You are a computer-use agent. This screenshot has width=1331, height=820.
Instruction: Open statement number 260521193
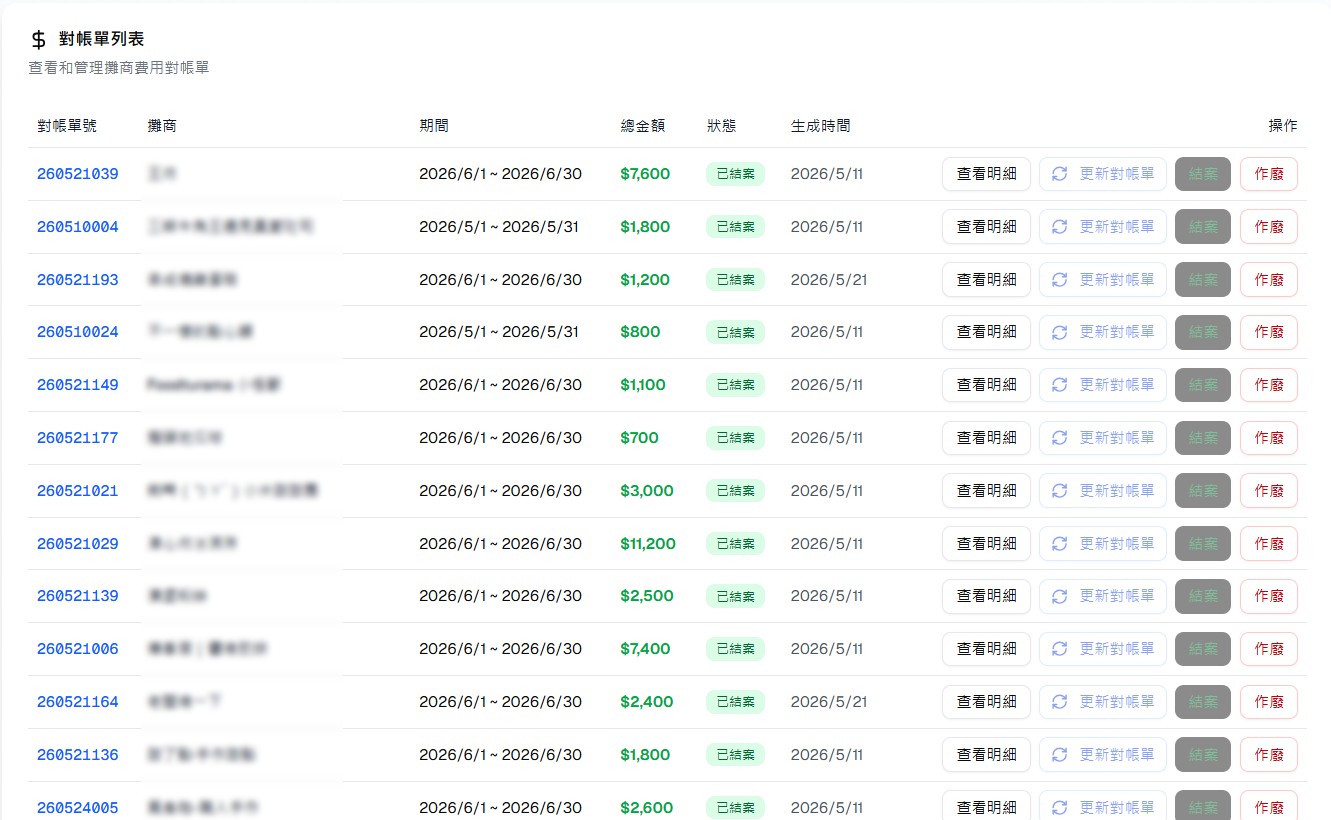(78, 280)
